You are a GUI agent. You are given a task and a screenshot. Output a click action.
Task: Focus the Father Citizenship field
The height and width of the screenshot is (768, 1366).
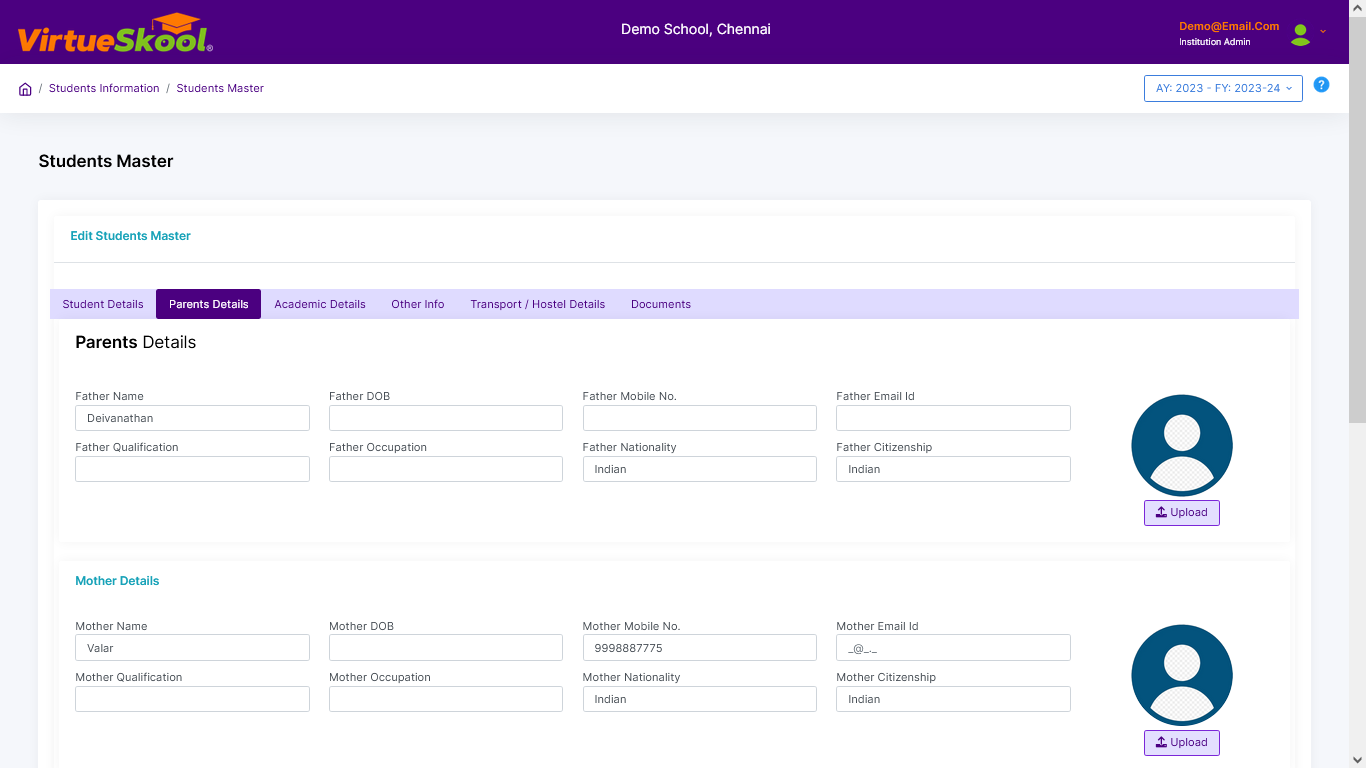click(953, 469)
